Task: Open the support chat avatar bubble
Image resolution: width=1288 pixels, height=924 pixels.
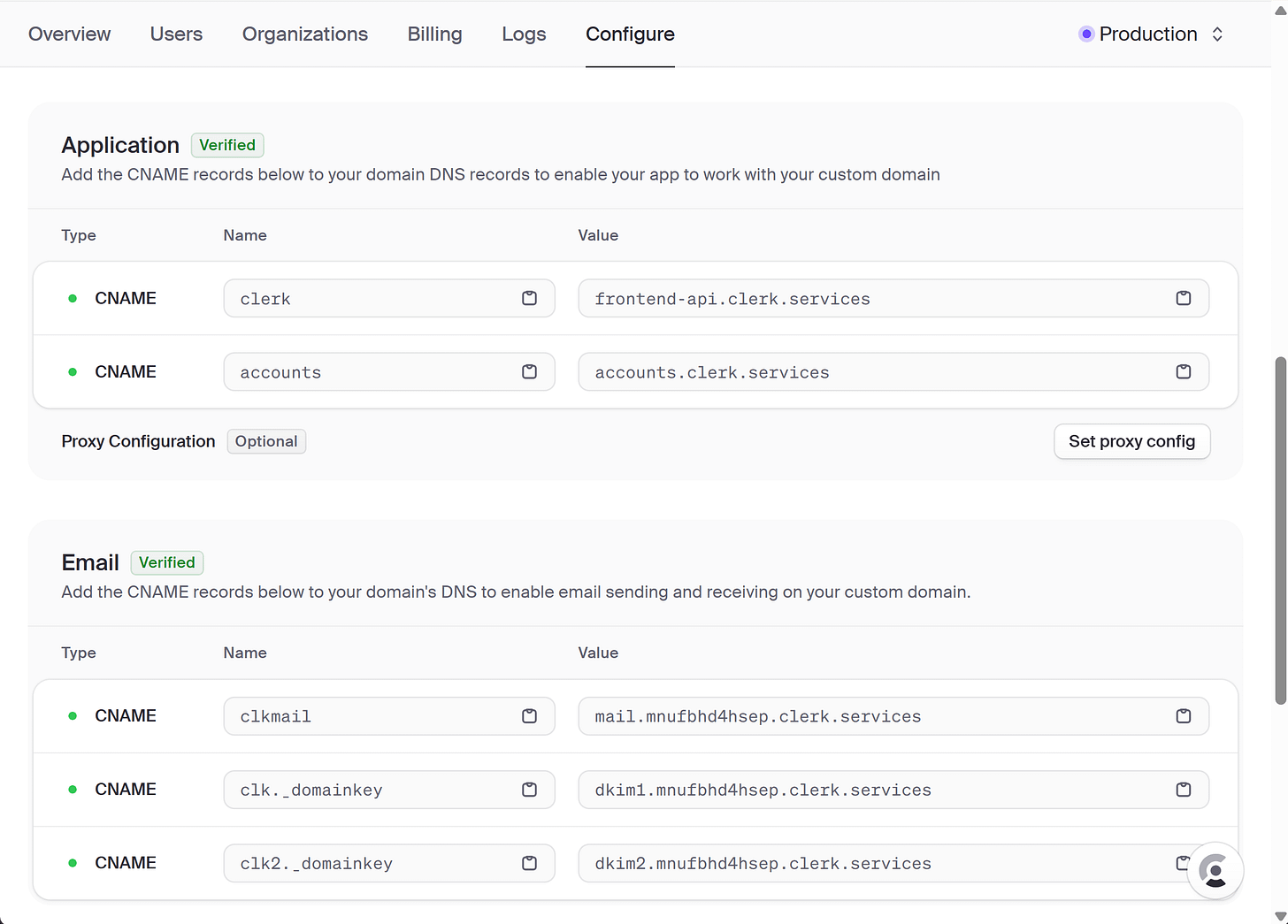Action: pos(1215,871)
